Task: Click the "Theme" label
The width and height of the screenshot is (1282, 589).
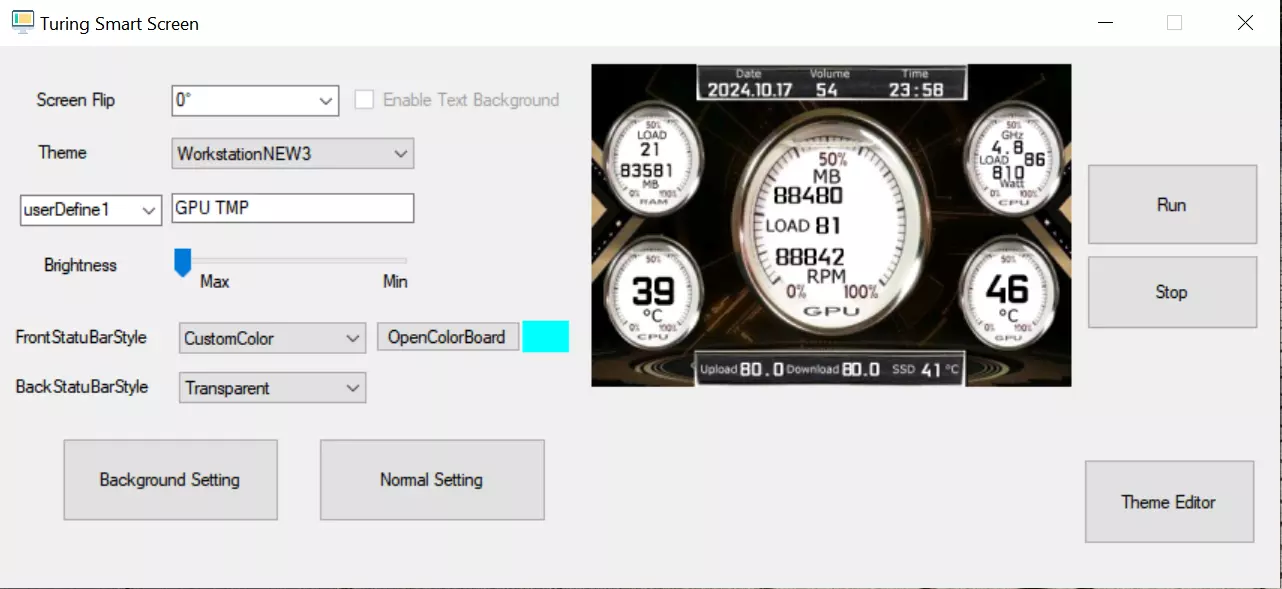Action: (63, 152)
